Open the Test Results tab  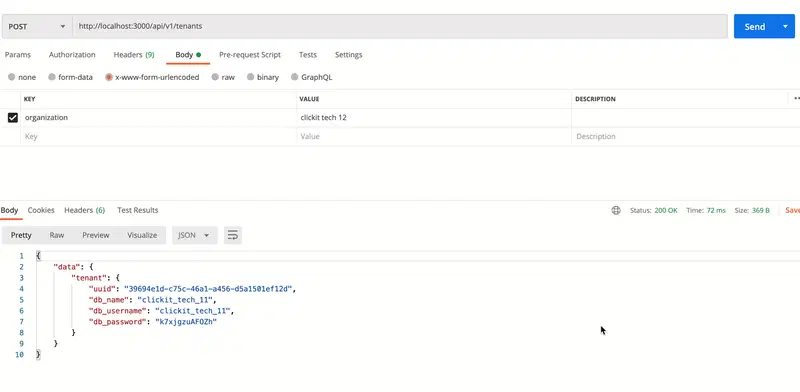point(138,210)
